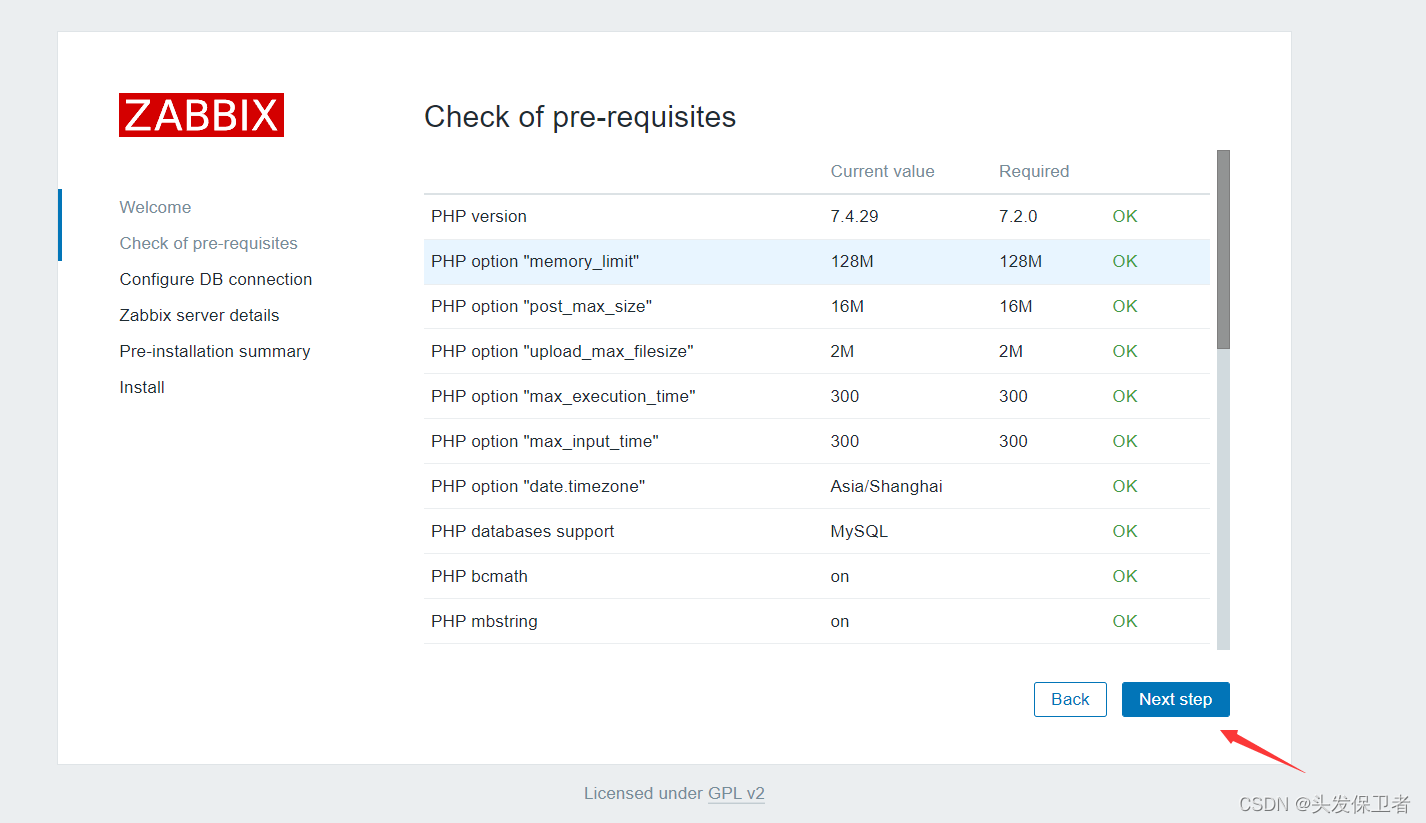Click current value "Asia/Shanghai"

(886, 486)
